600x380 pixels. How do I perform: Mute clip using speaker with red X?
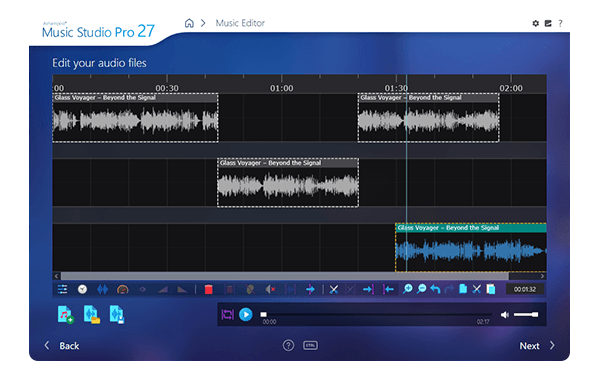(271, 289)
